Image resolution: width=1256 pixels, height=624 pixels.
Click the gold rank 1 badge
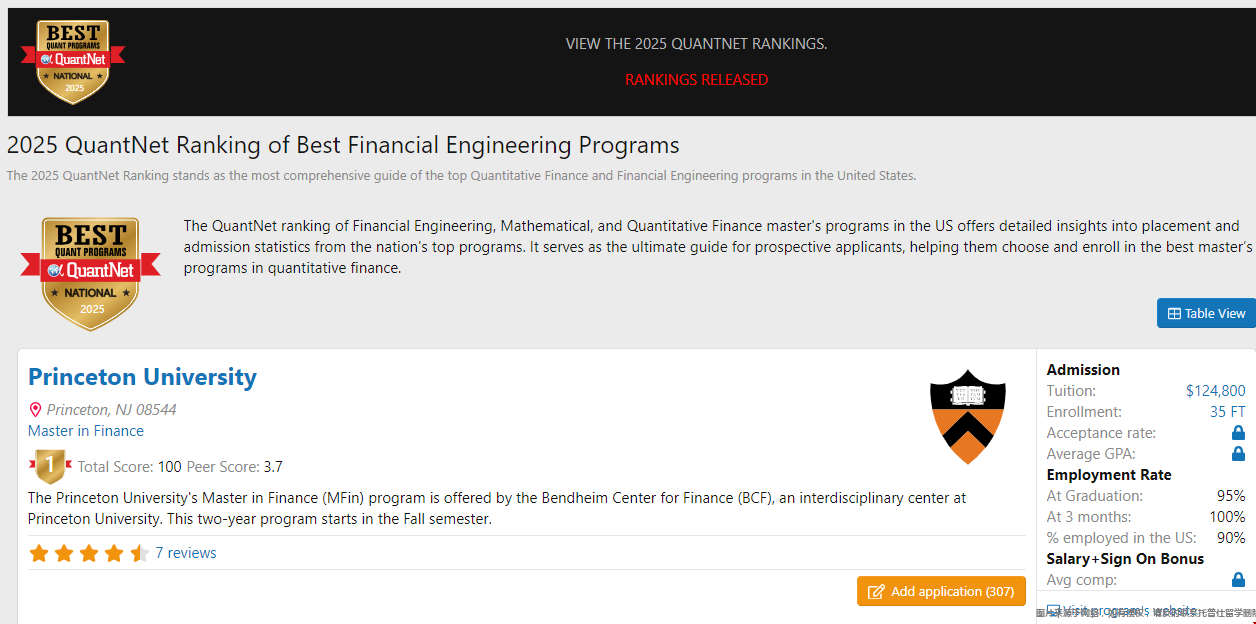pyautogui.click(x=50, y=466)
